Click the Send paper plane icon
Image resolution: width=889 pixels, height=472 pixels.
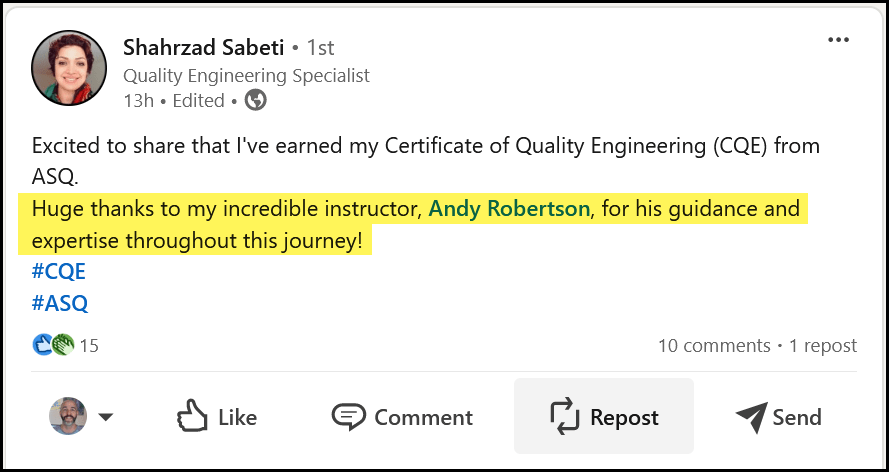coord(750,416)
